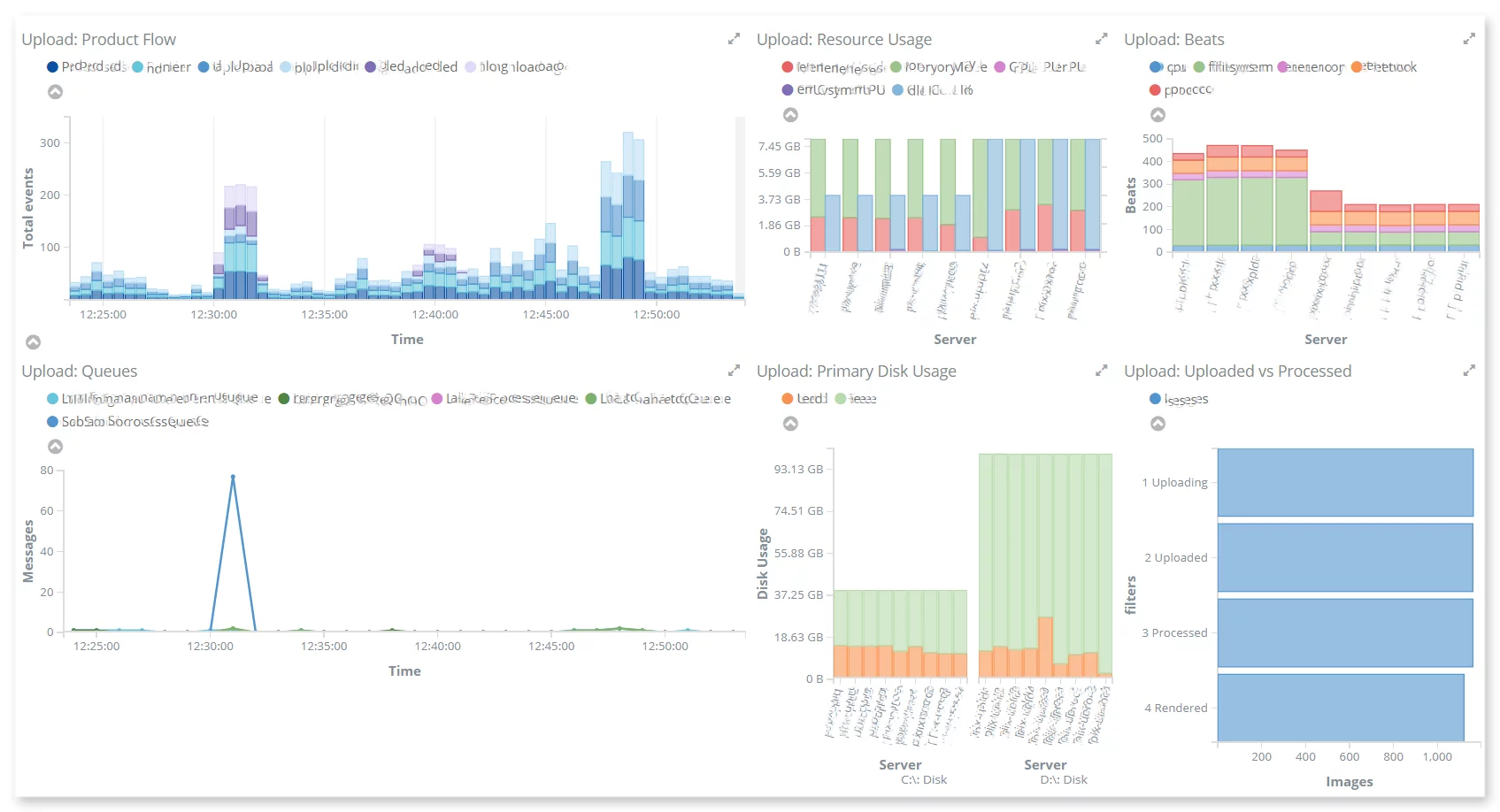This screenshot has height=812, width=1500.
Task: Collapse the Primary Disk Usage legend arrow toggle
Action: [790, 424]
